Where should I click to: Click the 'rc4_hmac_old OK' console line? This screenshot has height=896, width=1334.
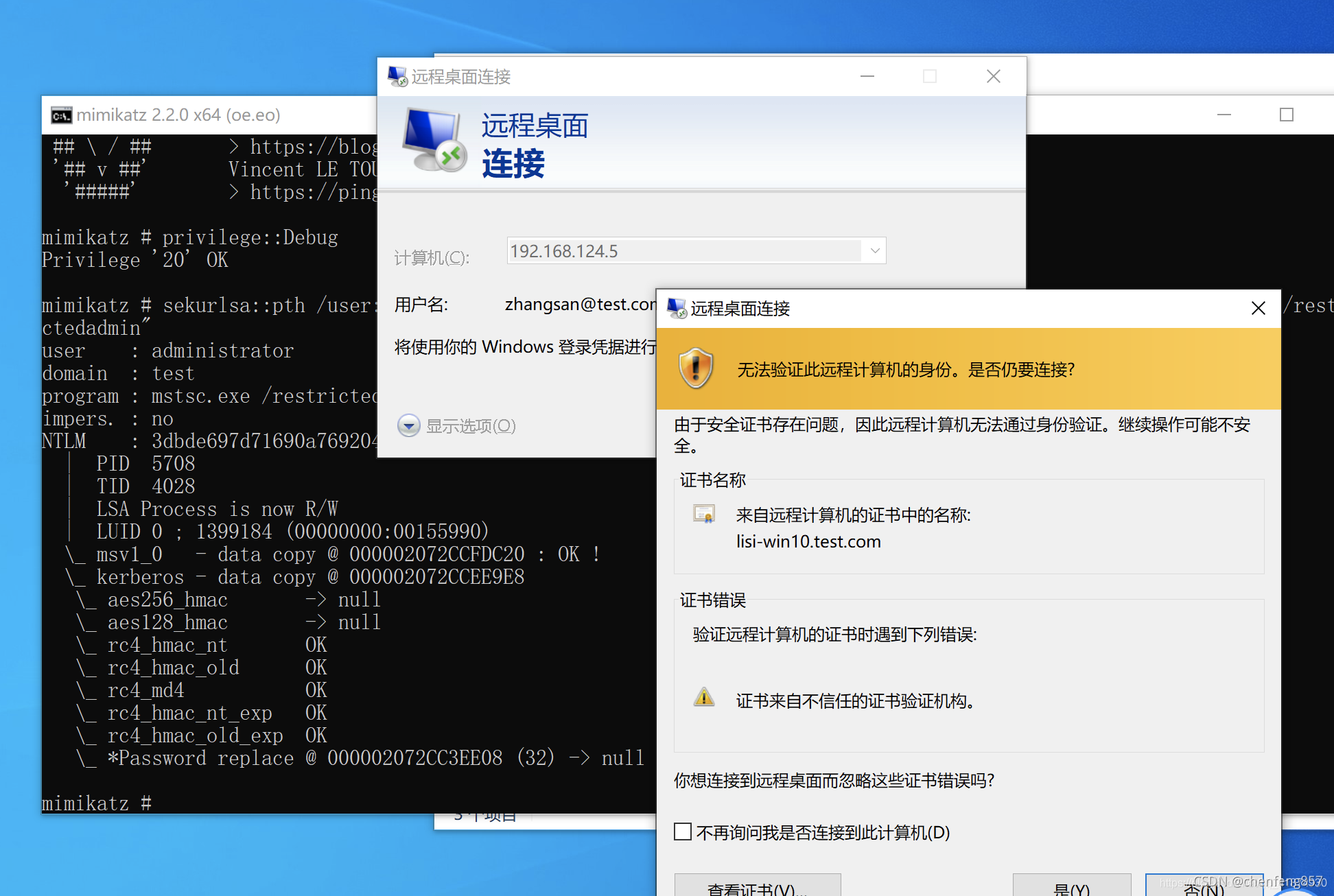coord(202,668)
